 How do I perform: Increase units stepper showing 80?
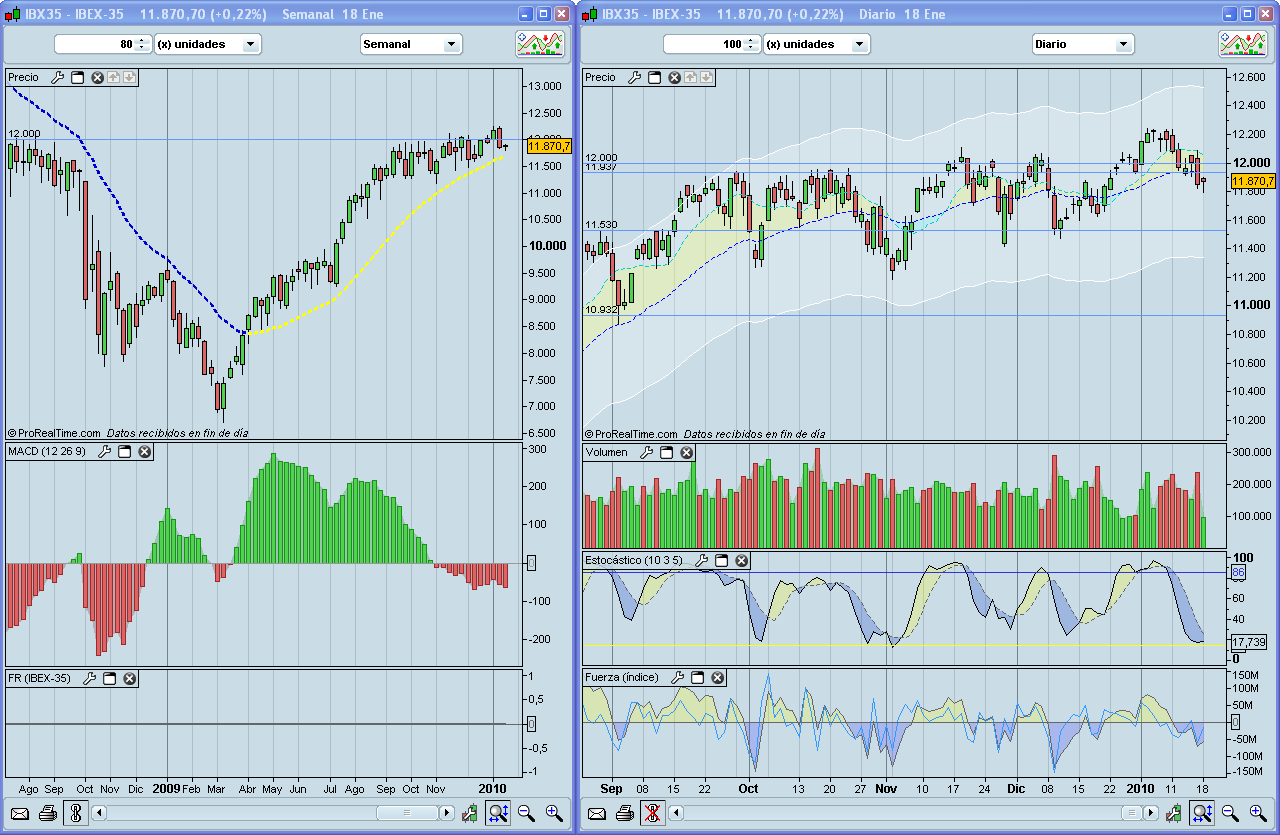[x=143, y=40]
